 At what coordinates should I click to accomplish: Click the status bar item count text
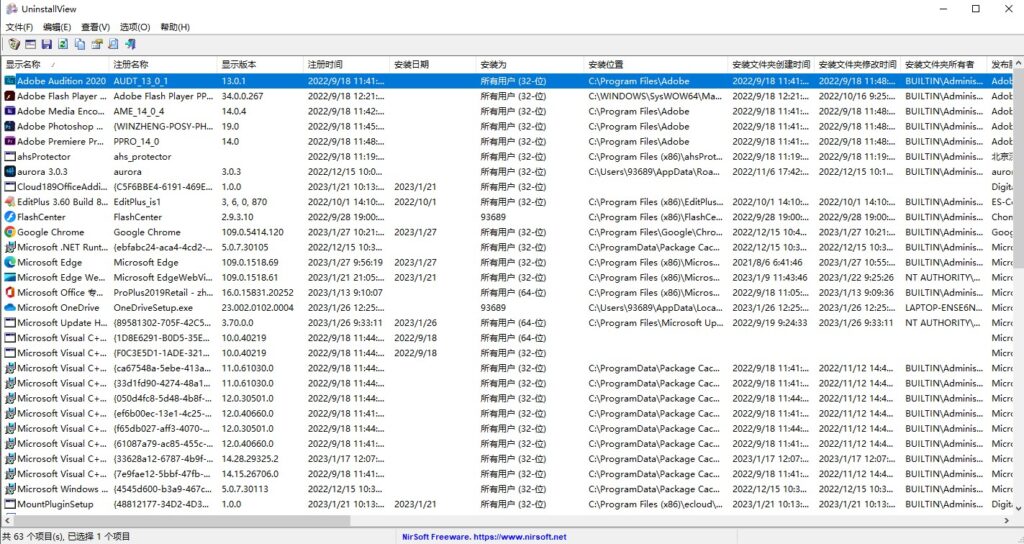coord(66,537)
